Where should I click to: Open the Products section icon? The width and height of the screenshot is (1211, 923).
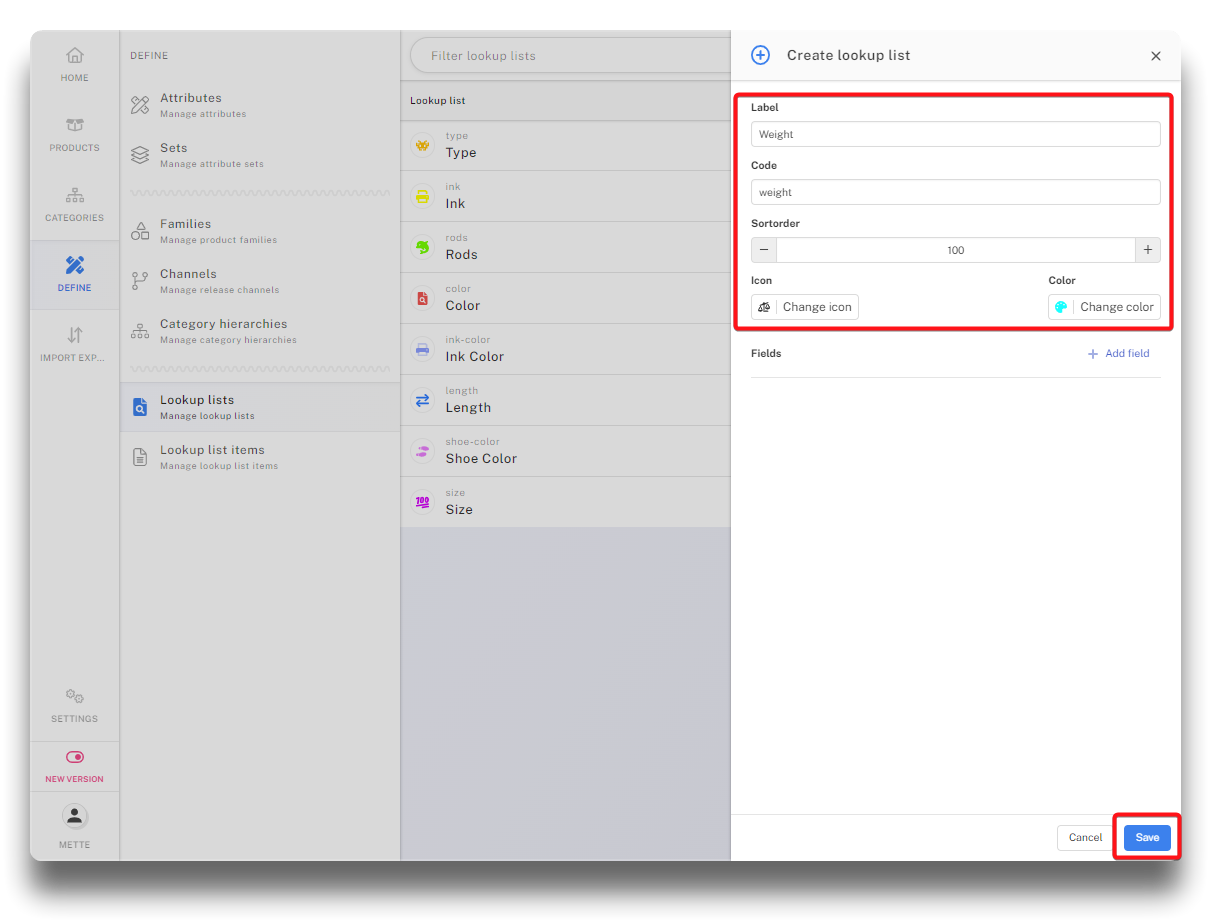click(74, 126)
